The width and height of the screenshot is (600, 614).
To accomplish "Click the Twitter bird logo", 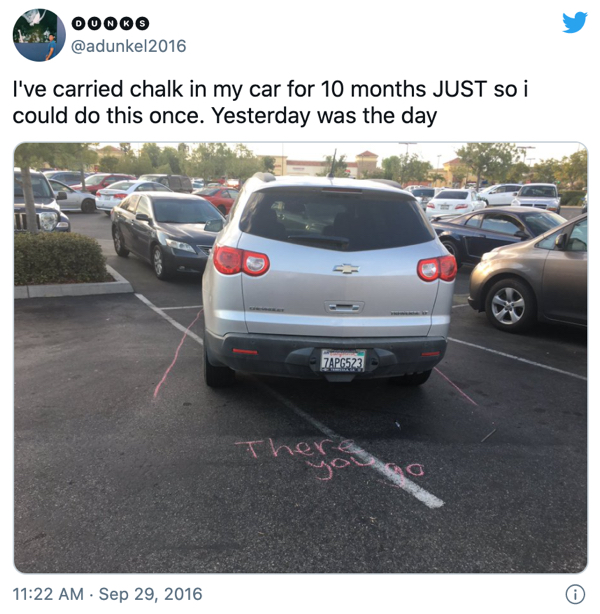I will [x=575, y=22].
